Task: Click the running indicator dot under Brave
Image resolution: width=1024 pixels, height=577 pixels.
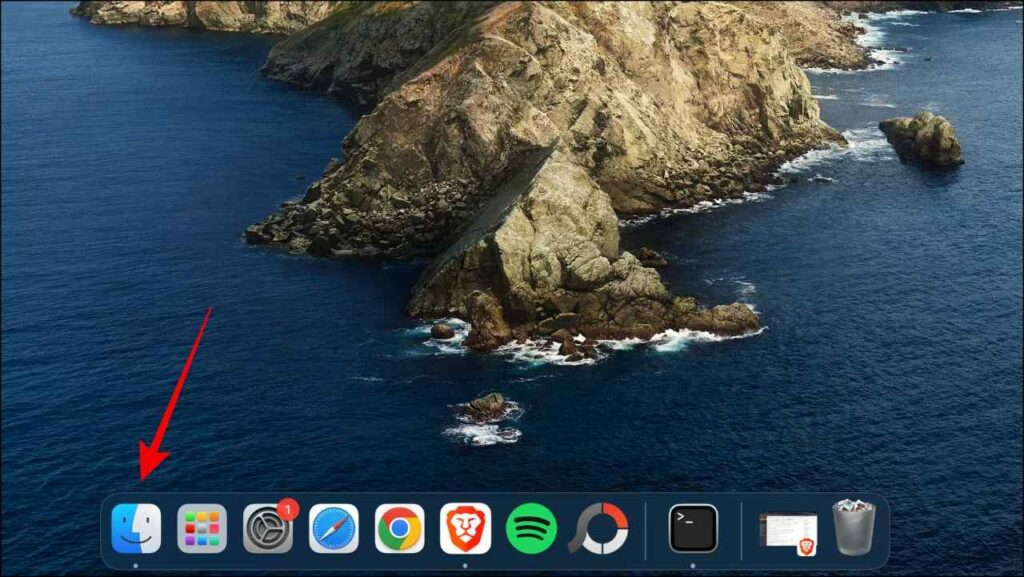Action: 465,564
